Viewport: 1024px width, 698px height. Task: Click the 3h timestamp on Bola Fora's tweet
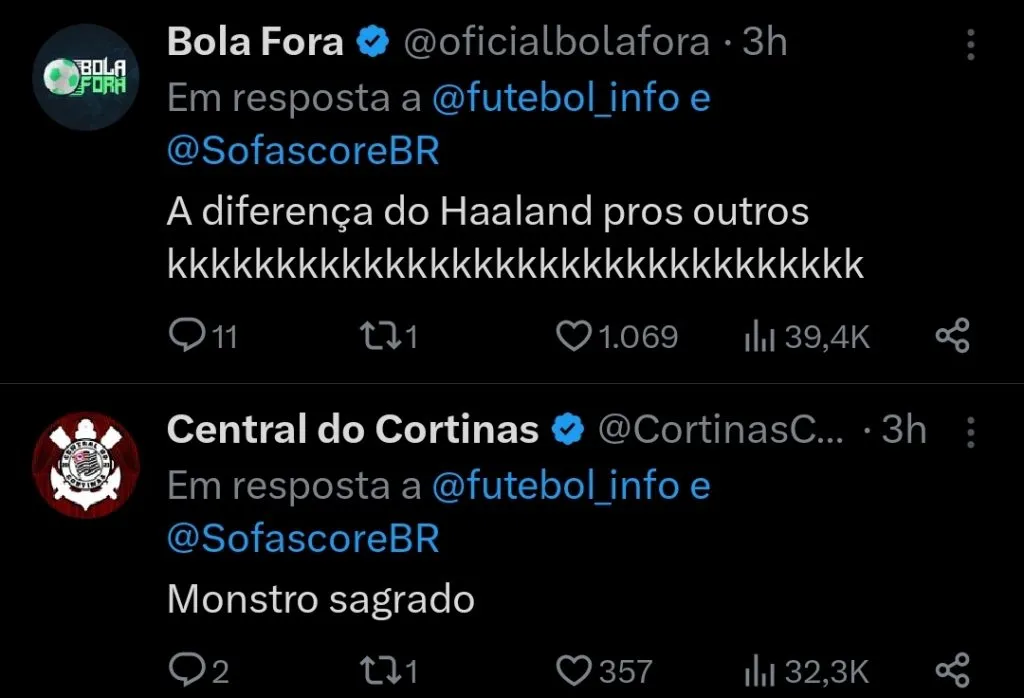[766, 42]
